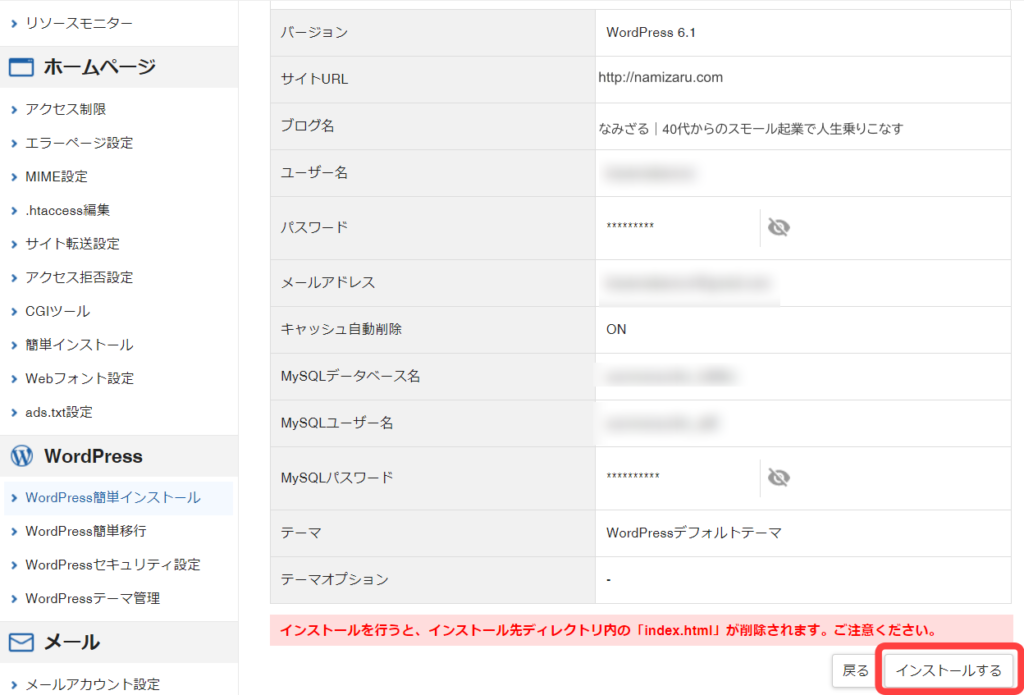Select WordPress簡単インストール menu item

pyautogui.click(x=118, y=498)
